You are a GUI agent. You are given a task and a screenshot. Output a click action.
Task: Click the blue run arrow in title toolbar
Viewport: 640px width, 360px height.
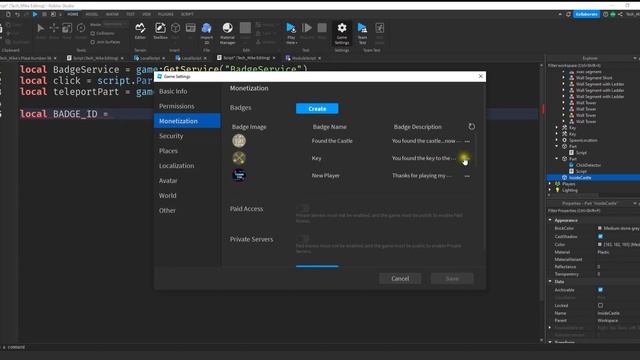tap(35, 14)
